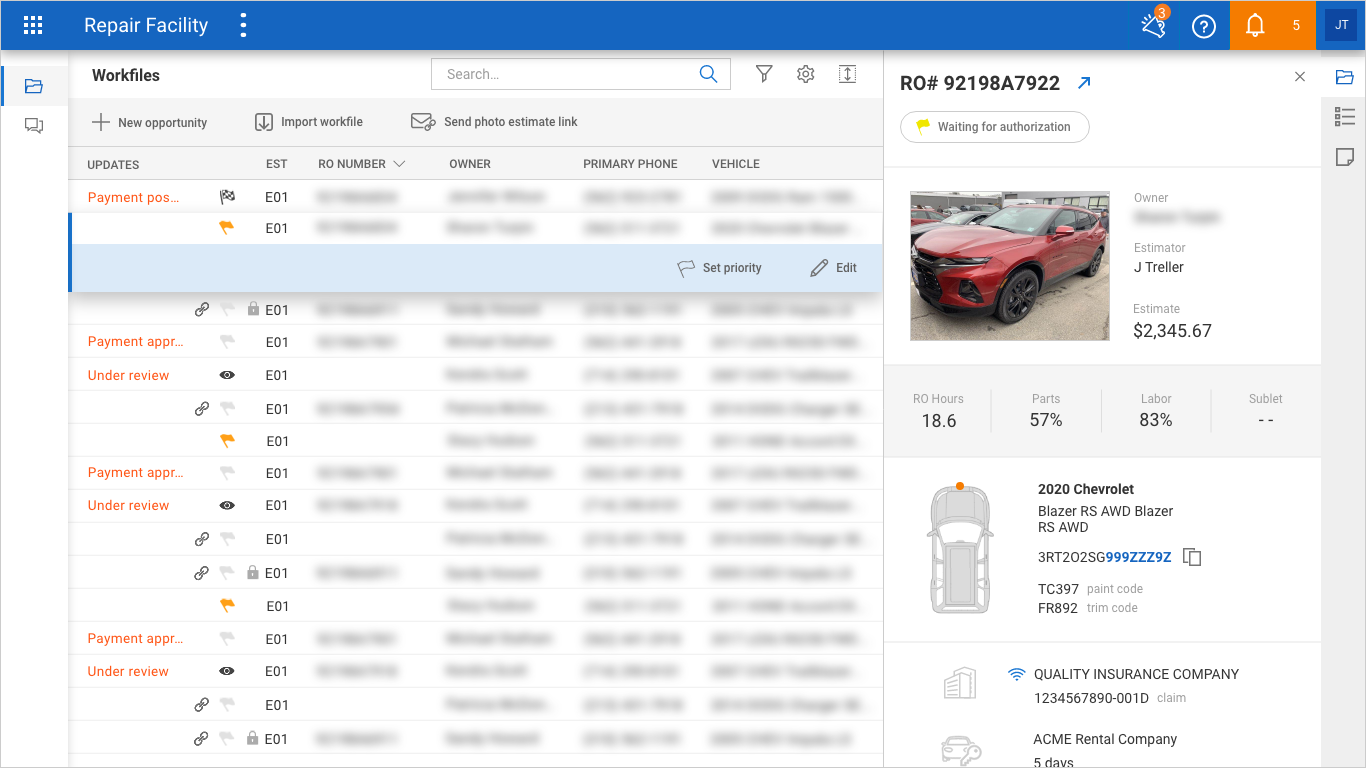The image size is (1366, 768).
Task: Toggle the row height expand icon
Action: tap(847, 74)
